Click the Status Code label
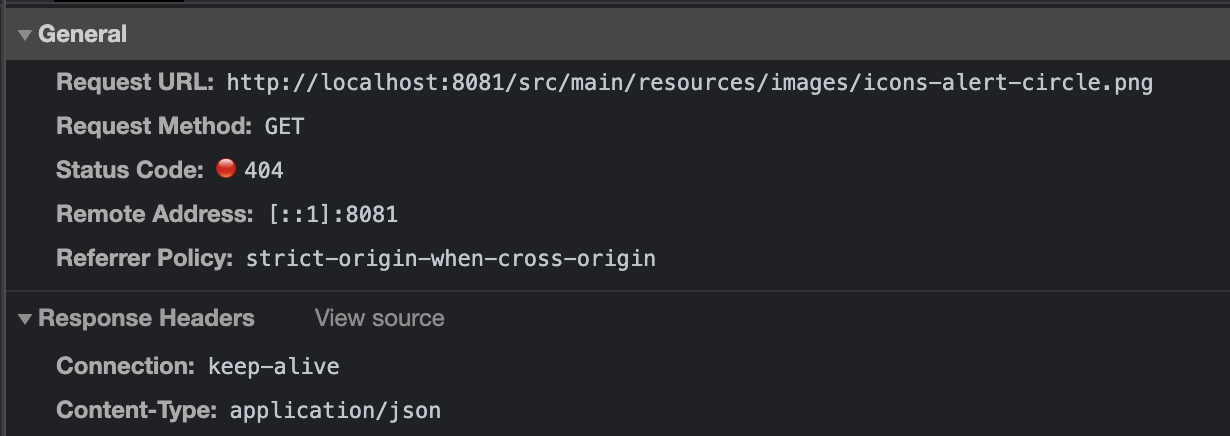Screen dimensions: 1230x436 click(x=129, y=170)
